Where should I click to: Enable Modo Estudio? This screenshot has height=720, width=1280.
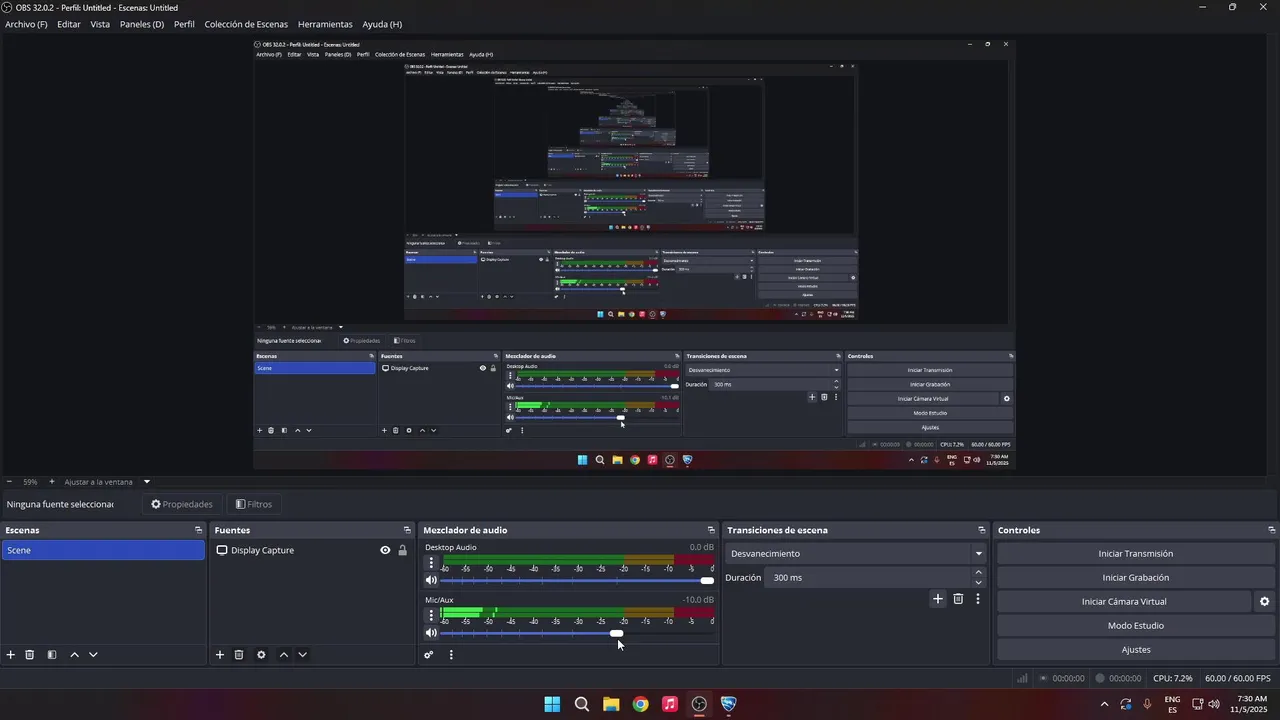coord(1136,626)
